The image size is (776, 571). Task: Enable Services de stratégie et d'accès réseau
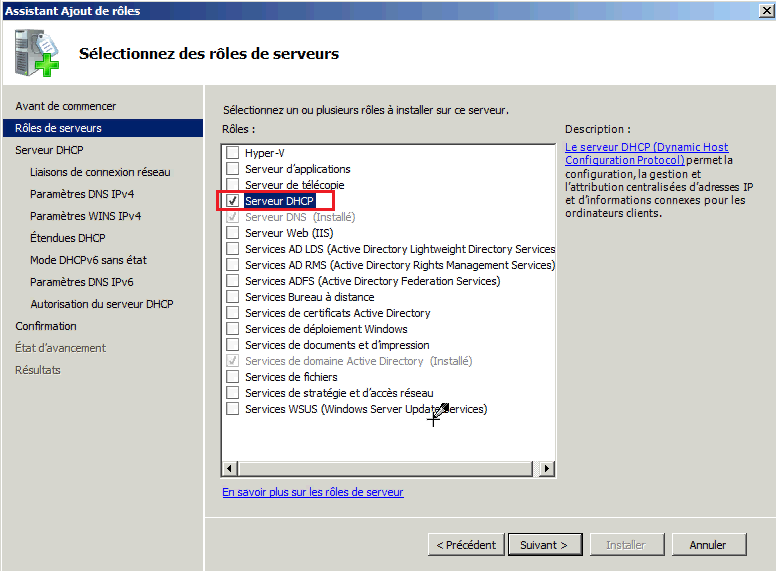click(x=232, y=392)
